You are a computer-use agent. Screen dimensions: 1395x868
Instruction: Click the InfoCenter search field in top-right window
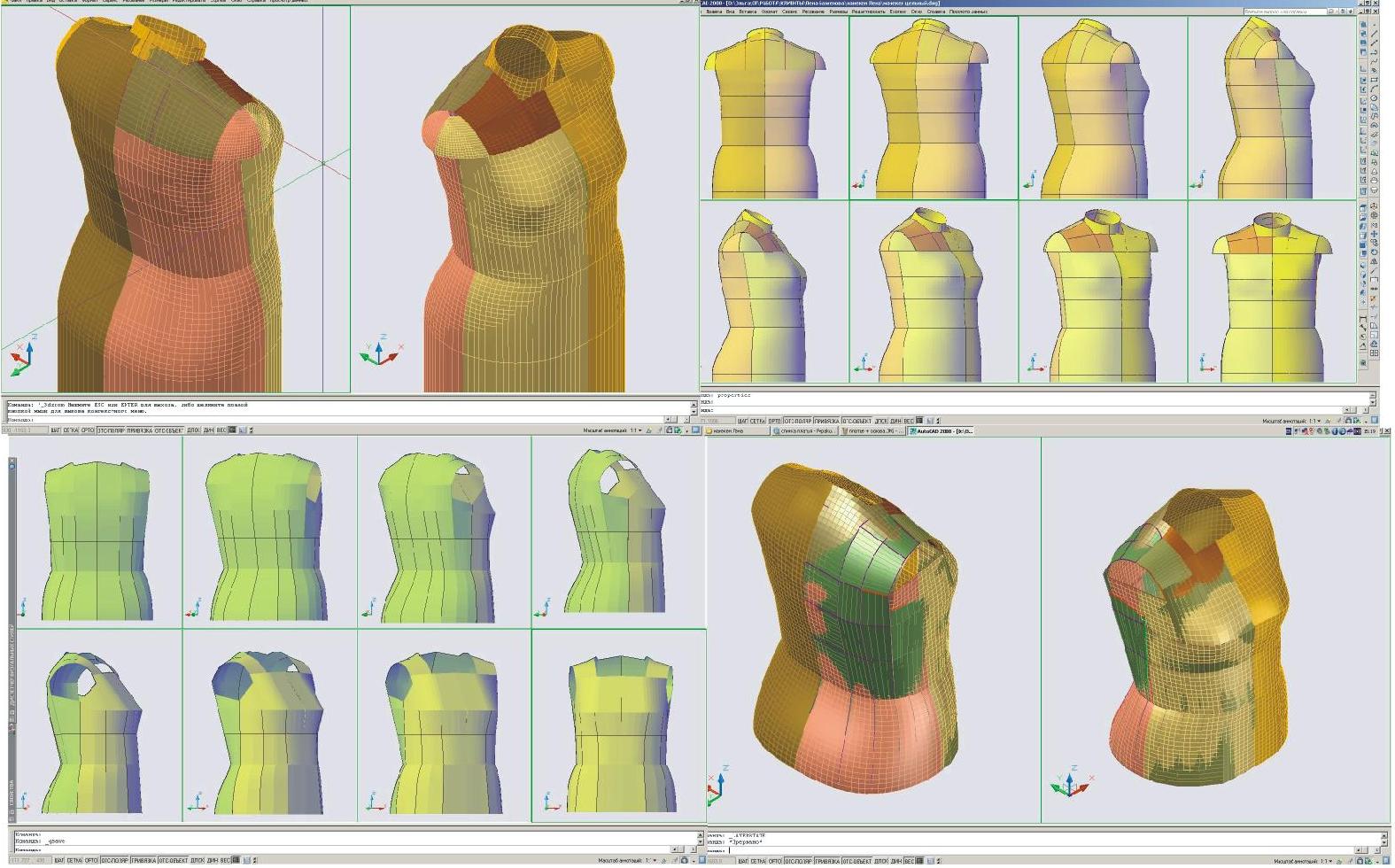[x=1284, y=12]
